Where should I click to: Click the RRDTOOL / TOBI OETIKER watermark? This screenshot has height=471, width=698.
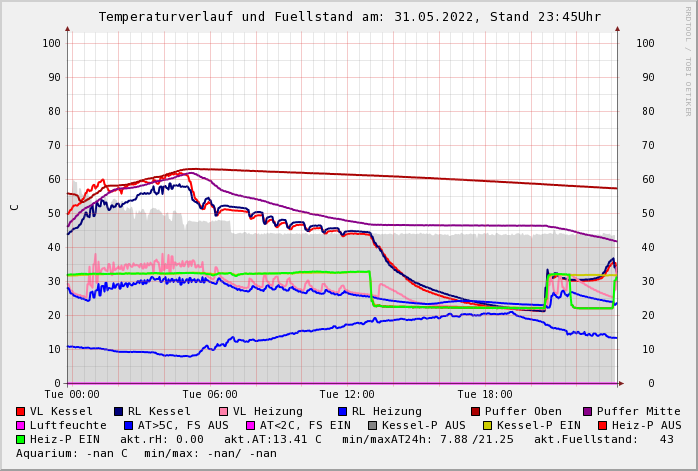[688, 60]
